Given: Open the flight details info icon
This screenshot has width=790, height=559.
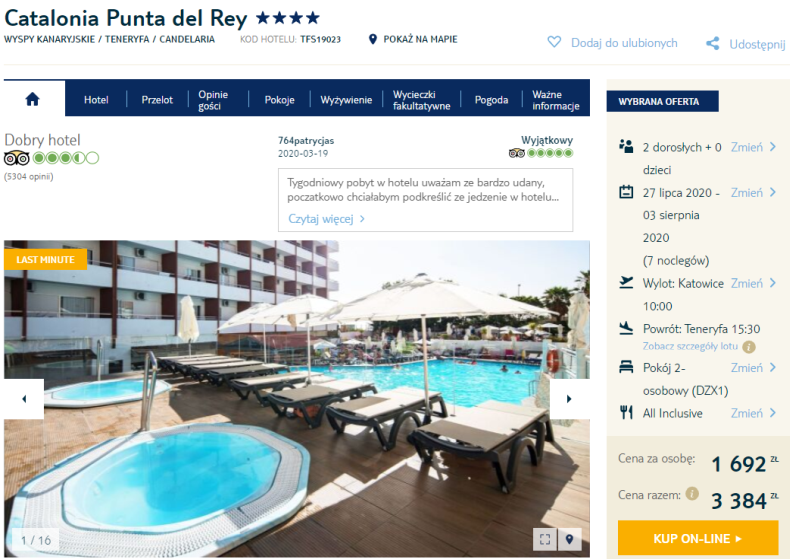Looking at the screenshot, I should coord(749,347).
